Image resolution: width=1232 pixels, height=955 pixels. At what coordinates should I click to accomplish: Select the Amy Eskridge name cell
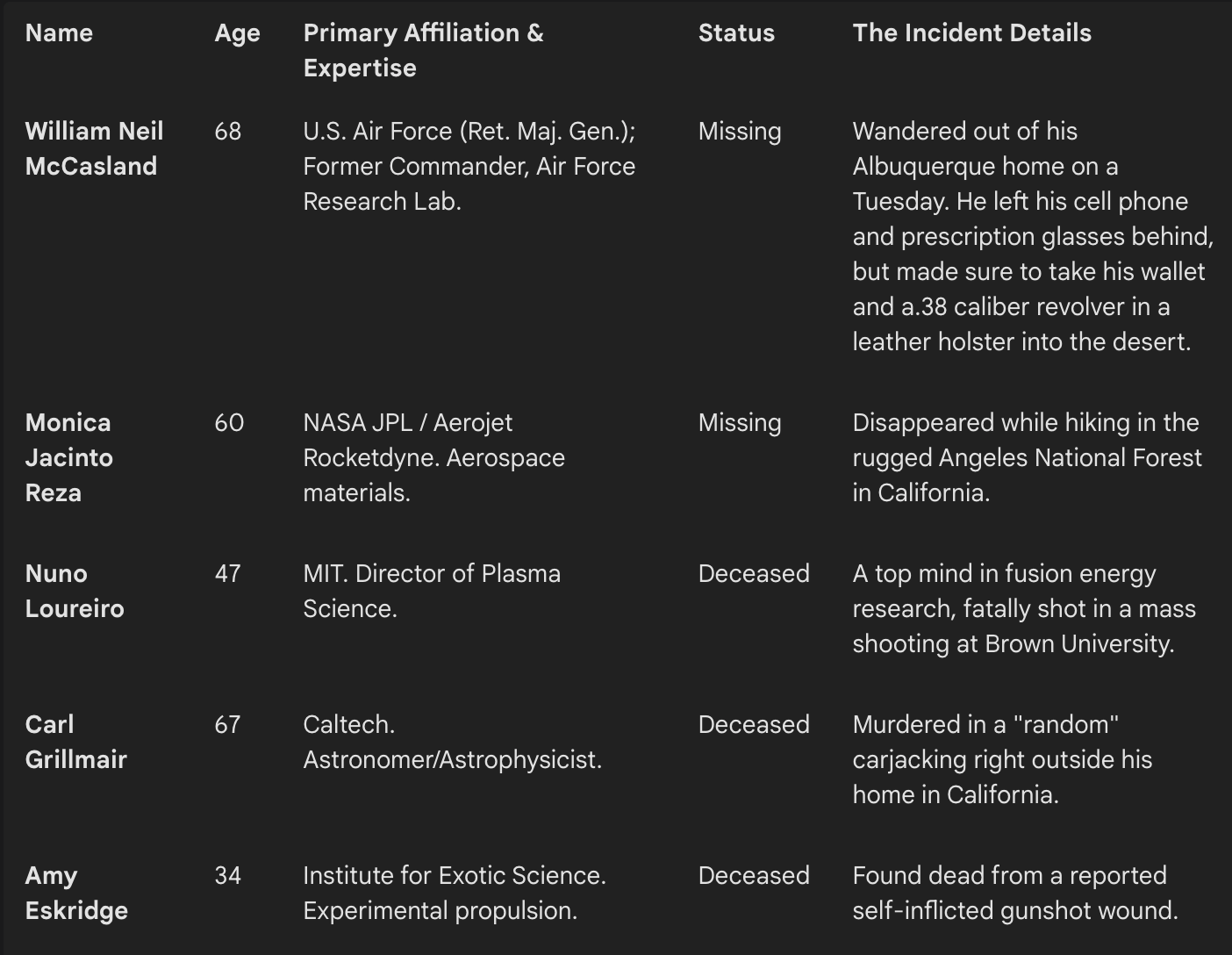pyautogui.click(x=76, y=893)
